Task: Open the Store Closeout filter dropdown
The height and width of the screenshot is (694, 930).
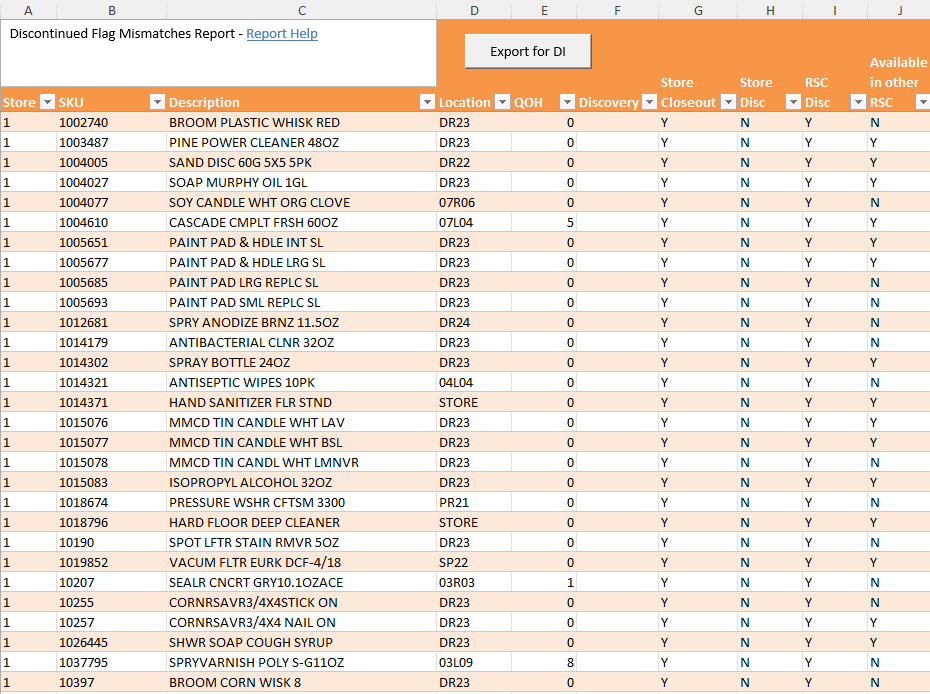Action: 729,102
